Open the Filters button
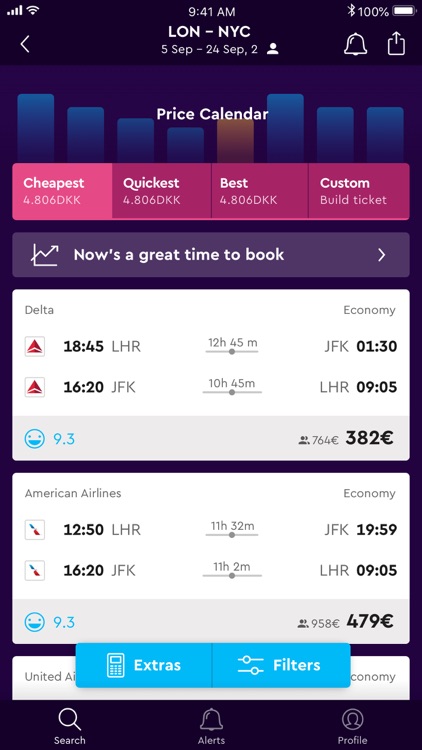Viewport: 422px width, 750px height. point(281,665)
